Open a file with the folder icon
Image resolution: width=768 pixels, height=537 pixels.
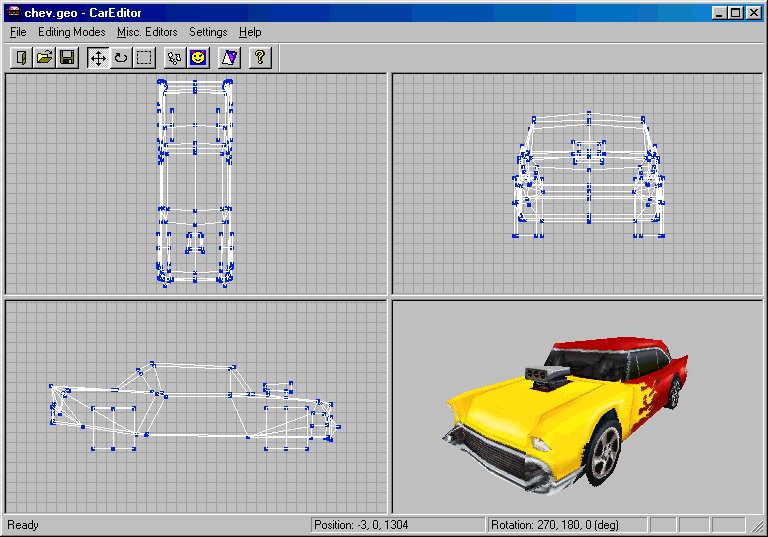[x=44, y=58]
